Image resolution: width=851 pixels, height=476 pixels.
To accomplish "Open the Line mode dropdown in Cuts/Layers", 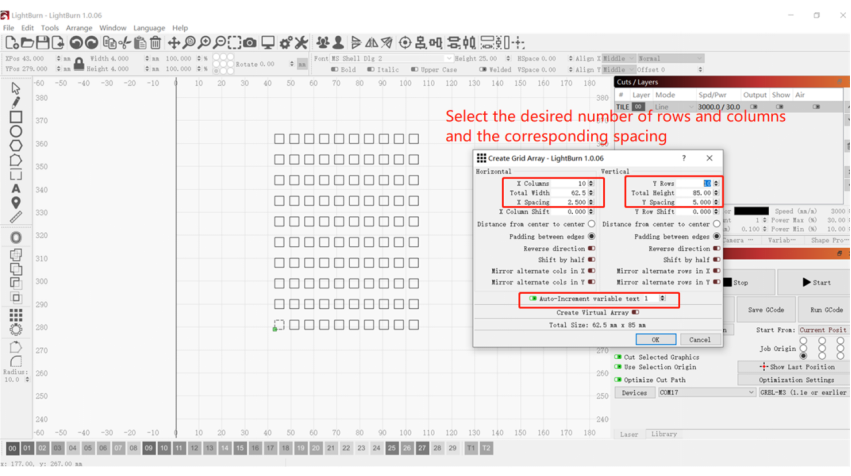I will tap(674, 107).
